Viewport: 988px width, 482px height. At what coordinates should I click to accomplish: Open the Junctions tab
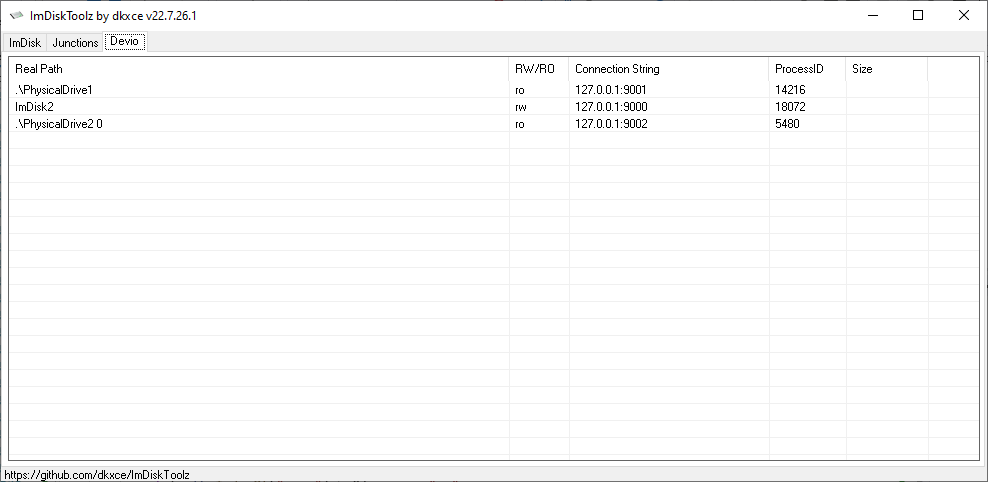click(75, 43)
